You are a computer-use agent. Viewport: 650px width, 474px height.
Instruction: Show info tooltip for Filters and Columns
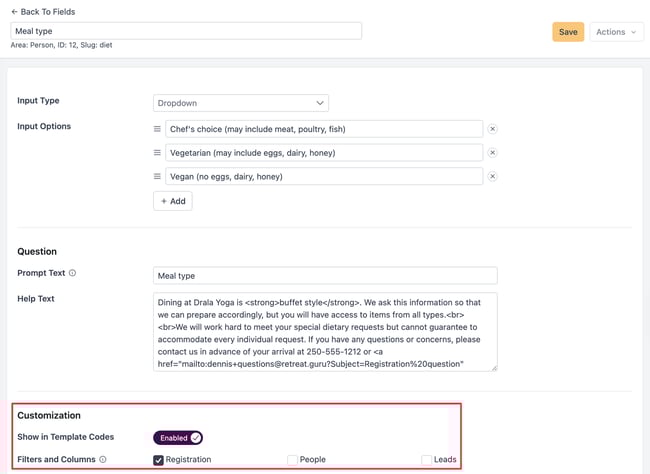coord(103,459)
